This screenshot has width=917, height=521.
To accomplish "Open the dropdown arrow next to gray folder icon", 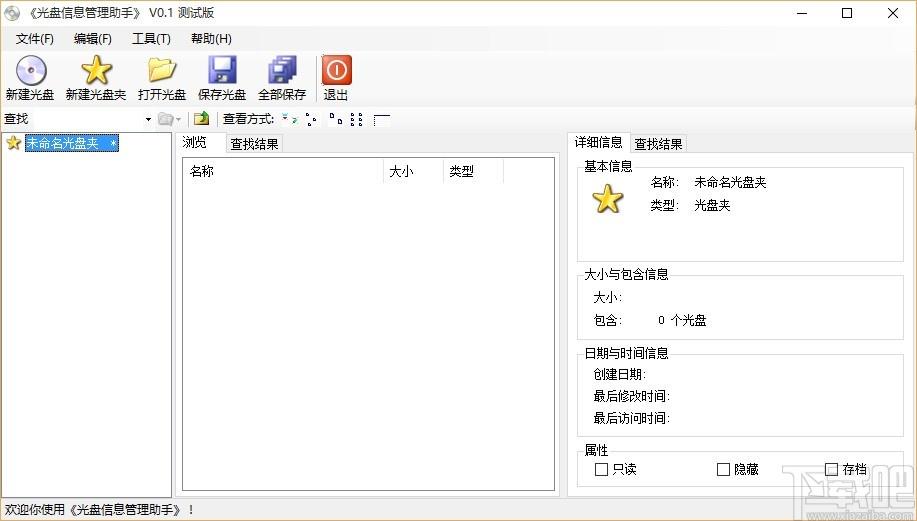I will 178,119.
